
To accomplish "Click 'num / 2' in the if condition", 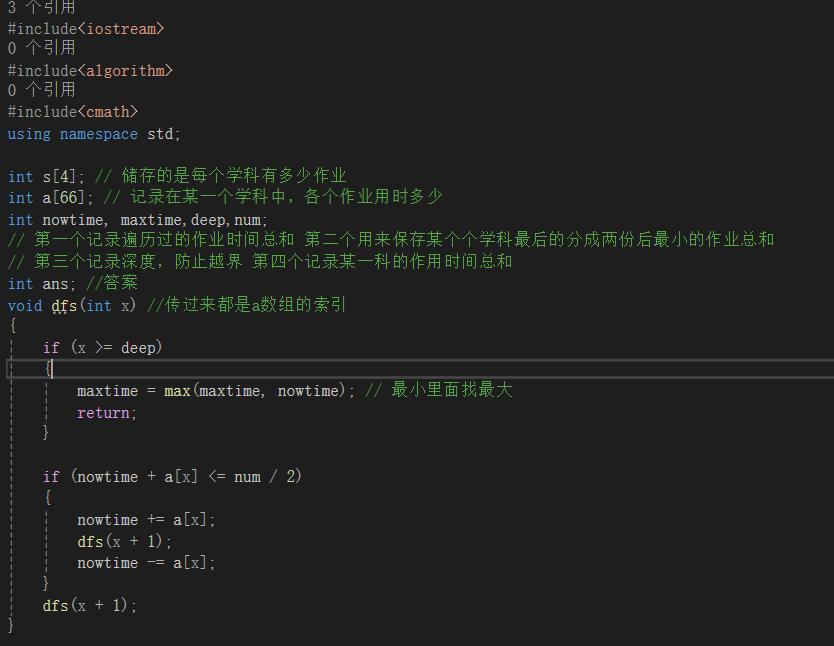I will click(264, 476).
